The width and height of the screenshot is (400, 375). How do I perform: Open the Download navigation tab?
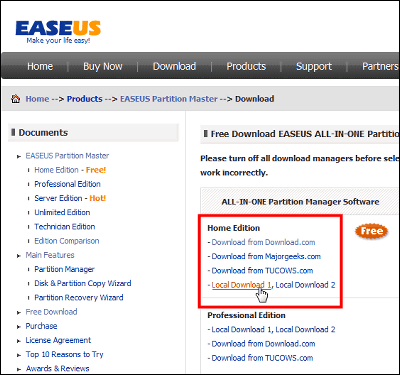pos(174,66)
